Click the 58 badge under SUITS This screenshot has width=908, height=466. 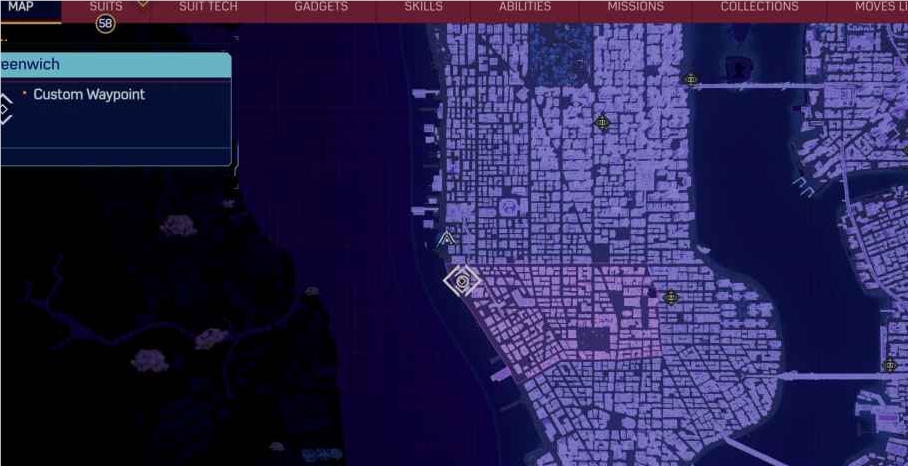[105, 24]
